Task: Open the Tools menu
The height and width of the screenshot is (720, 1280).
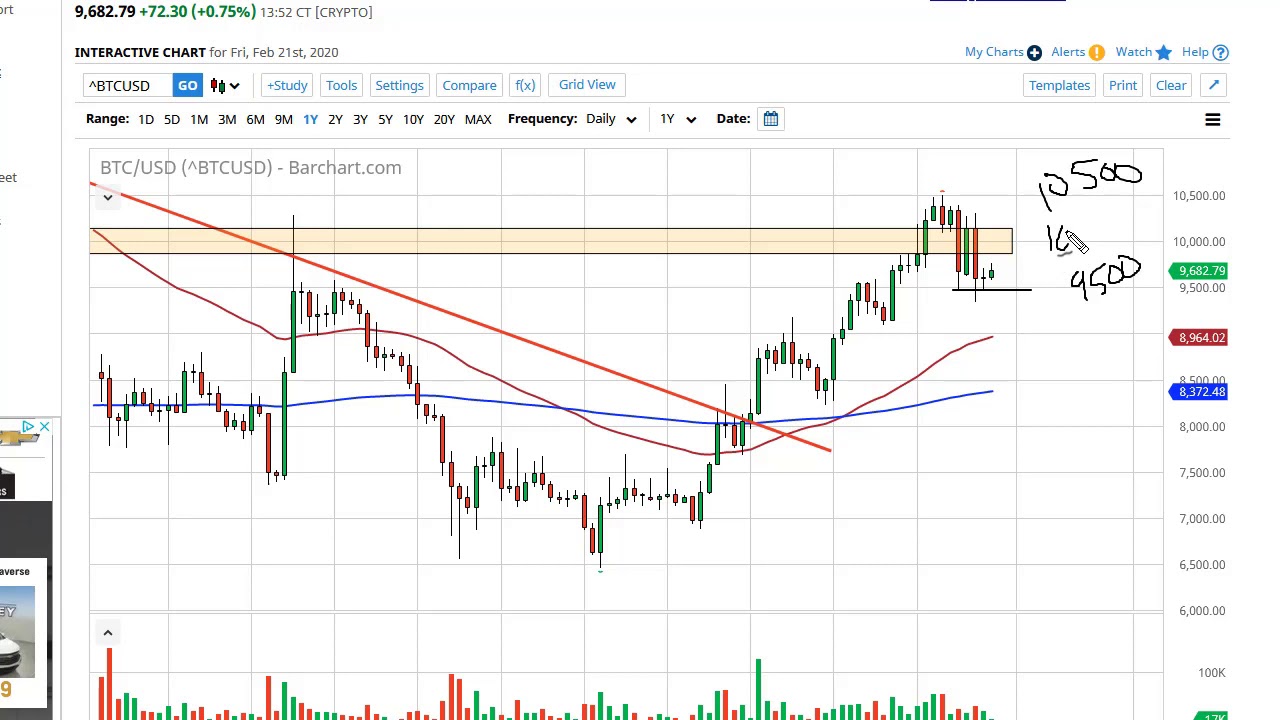Action: coord(341,85)
